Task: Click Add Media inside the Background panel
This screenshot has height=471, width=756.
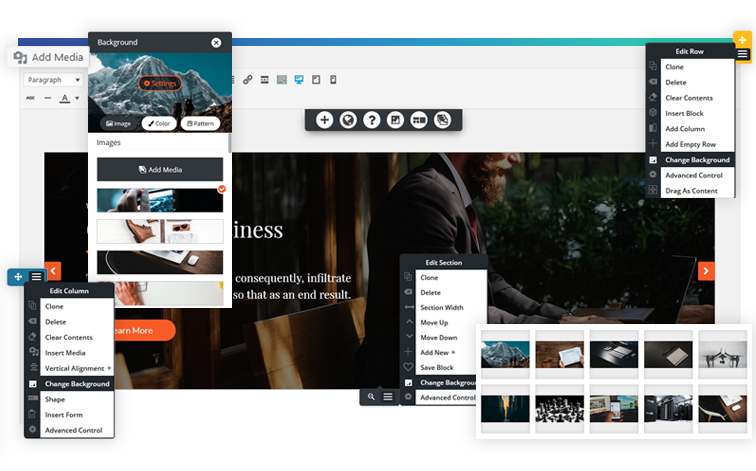Action: (160, 170)
